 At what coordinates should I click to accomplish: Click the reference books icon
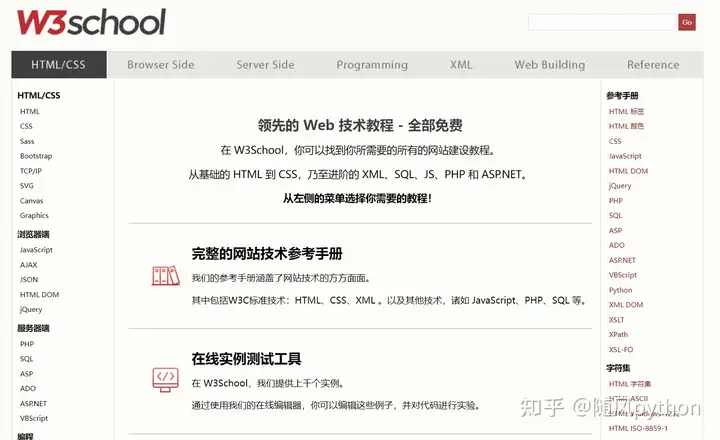(x=165, y=276)
